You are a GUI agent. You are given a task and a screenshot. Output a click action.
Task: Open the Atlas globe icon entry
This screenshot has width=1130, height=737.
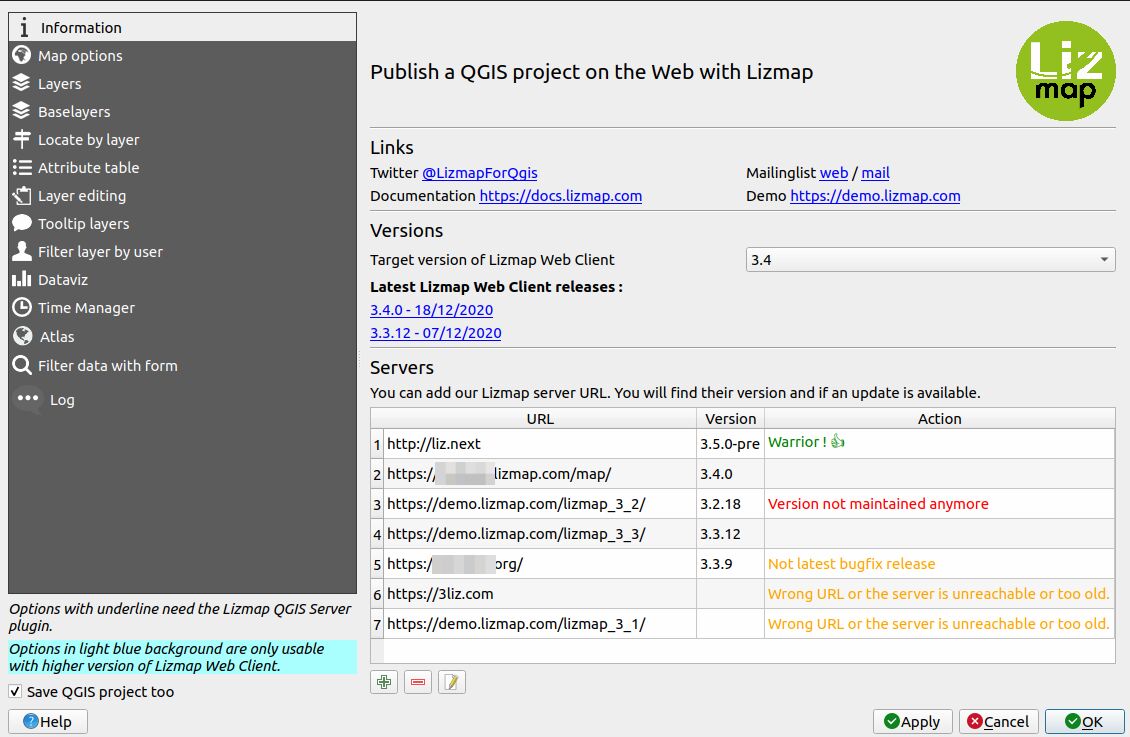pos(22,336)
